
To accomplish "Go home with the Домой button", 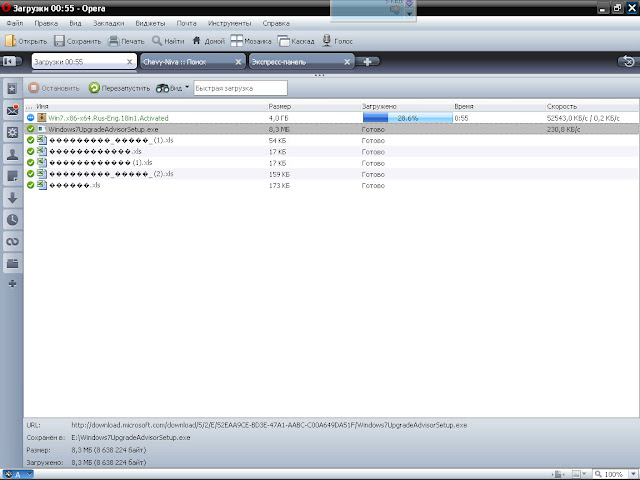I will pos(208,41).
